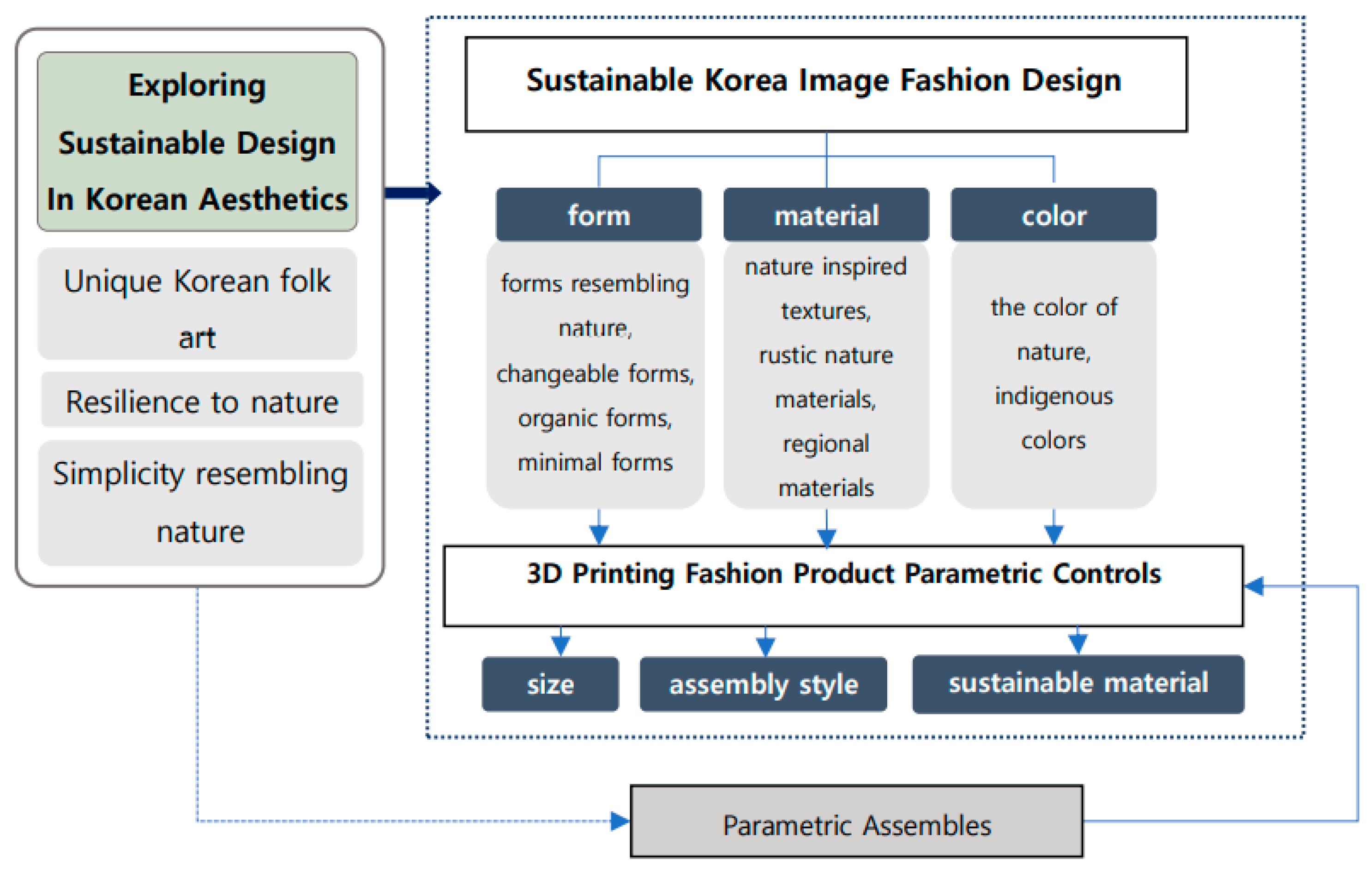
Task: Click the 'nature inspired textures' description panel
Action: click(x=825, y=376)
